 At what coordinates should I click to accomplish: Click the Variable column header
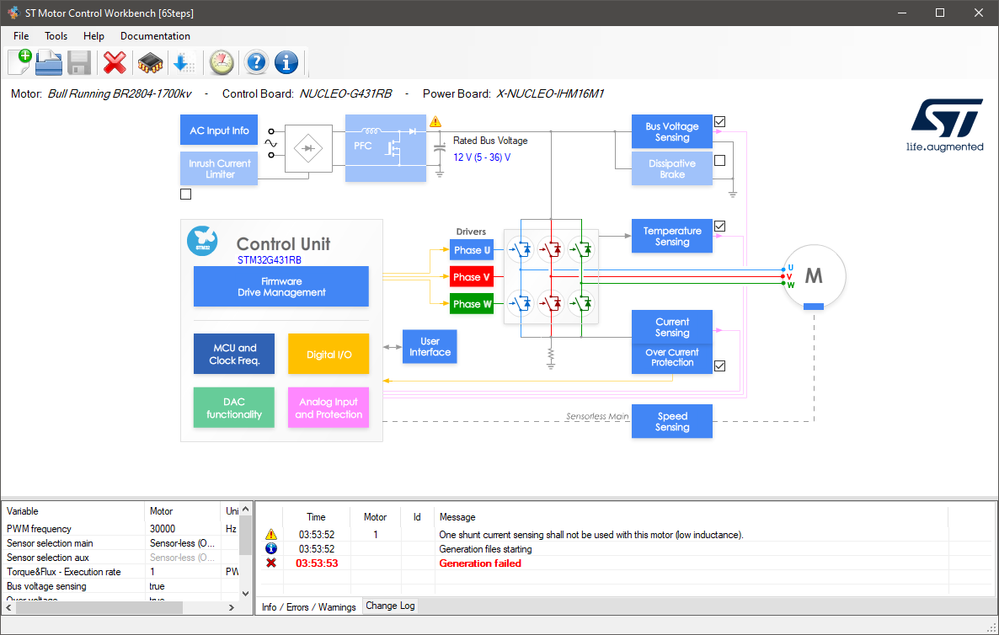click(x=74, y=511)
